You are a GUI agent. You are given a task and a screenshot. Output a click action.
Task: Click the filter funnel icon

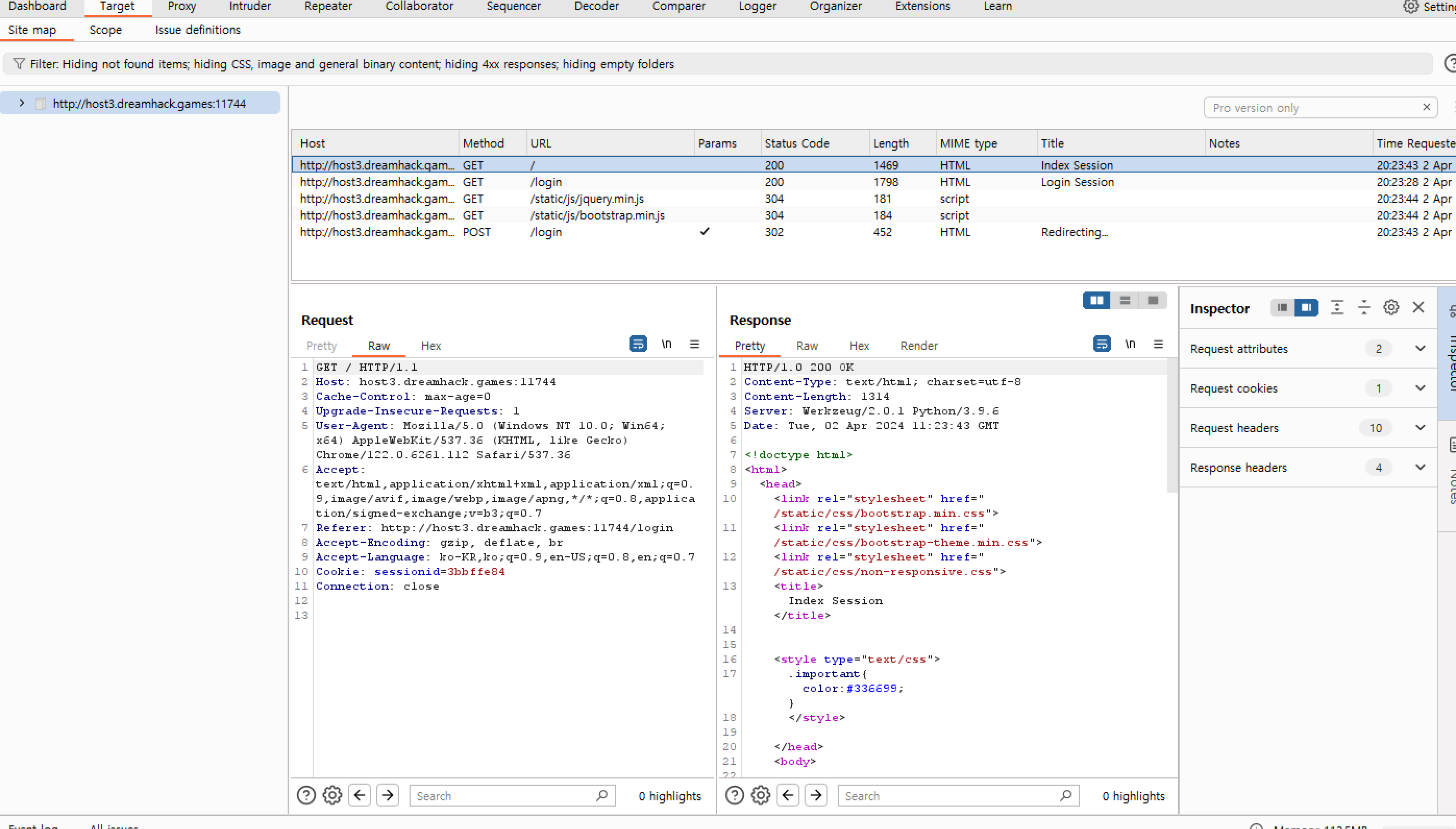coord(19,64)
